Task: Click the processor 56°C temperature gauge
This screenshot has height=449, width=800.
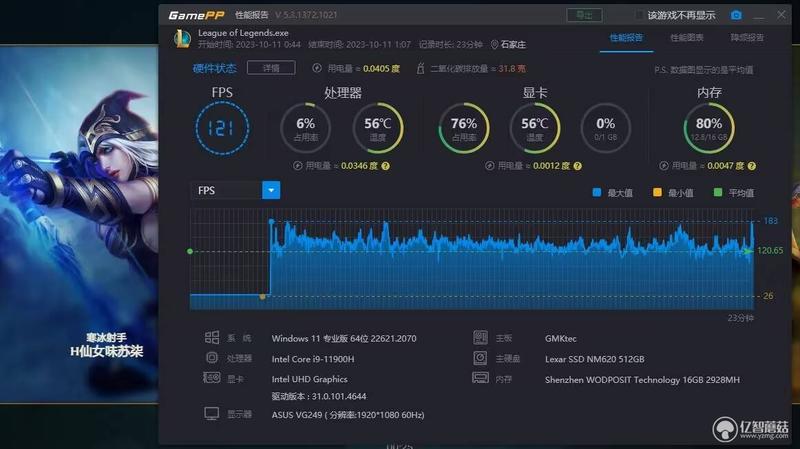Action: 378,128
